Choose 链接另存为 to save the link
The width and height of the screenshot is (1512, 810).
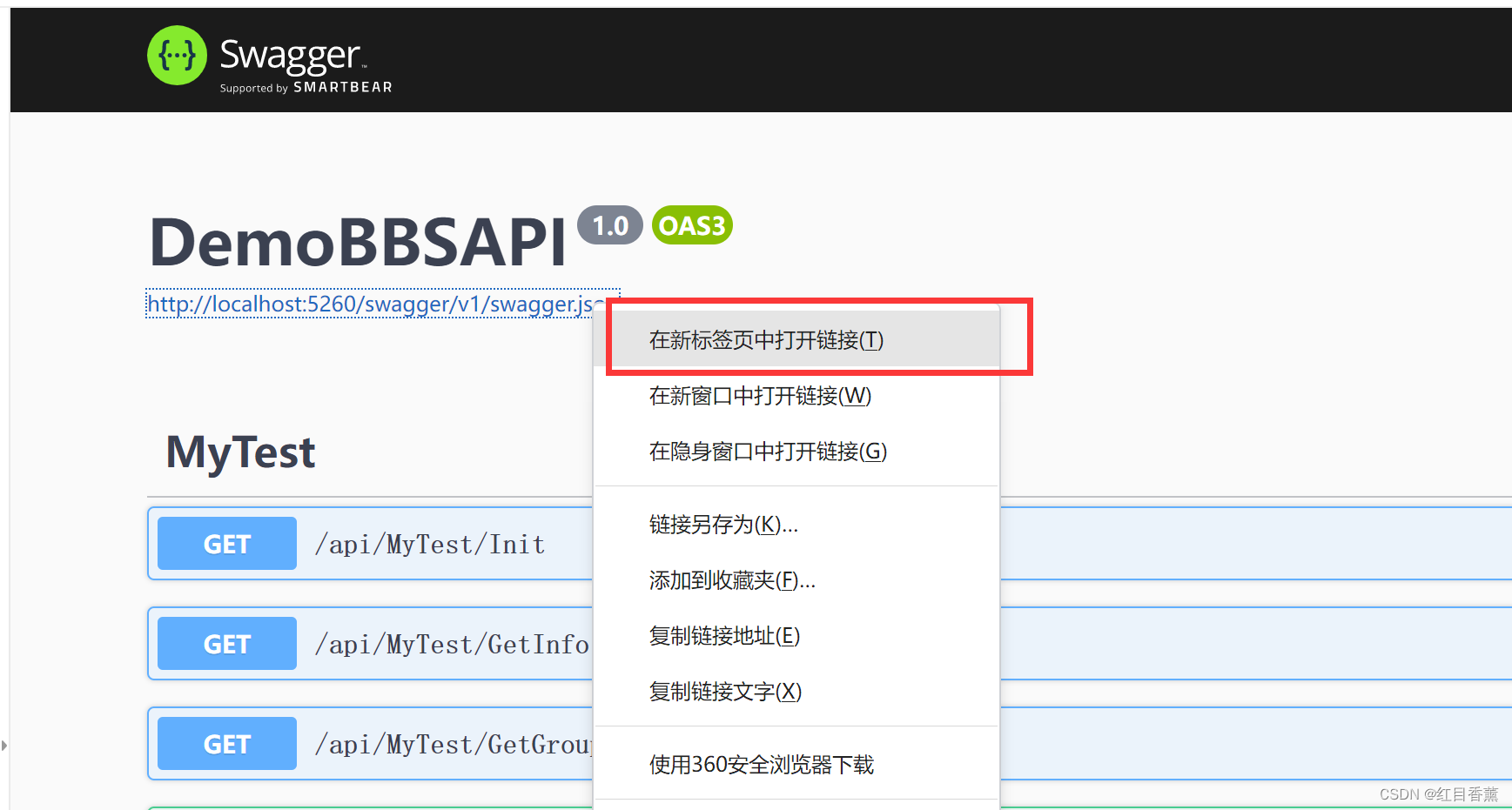722,525
